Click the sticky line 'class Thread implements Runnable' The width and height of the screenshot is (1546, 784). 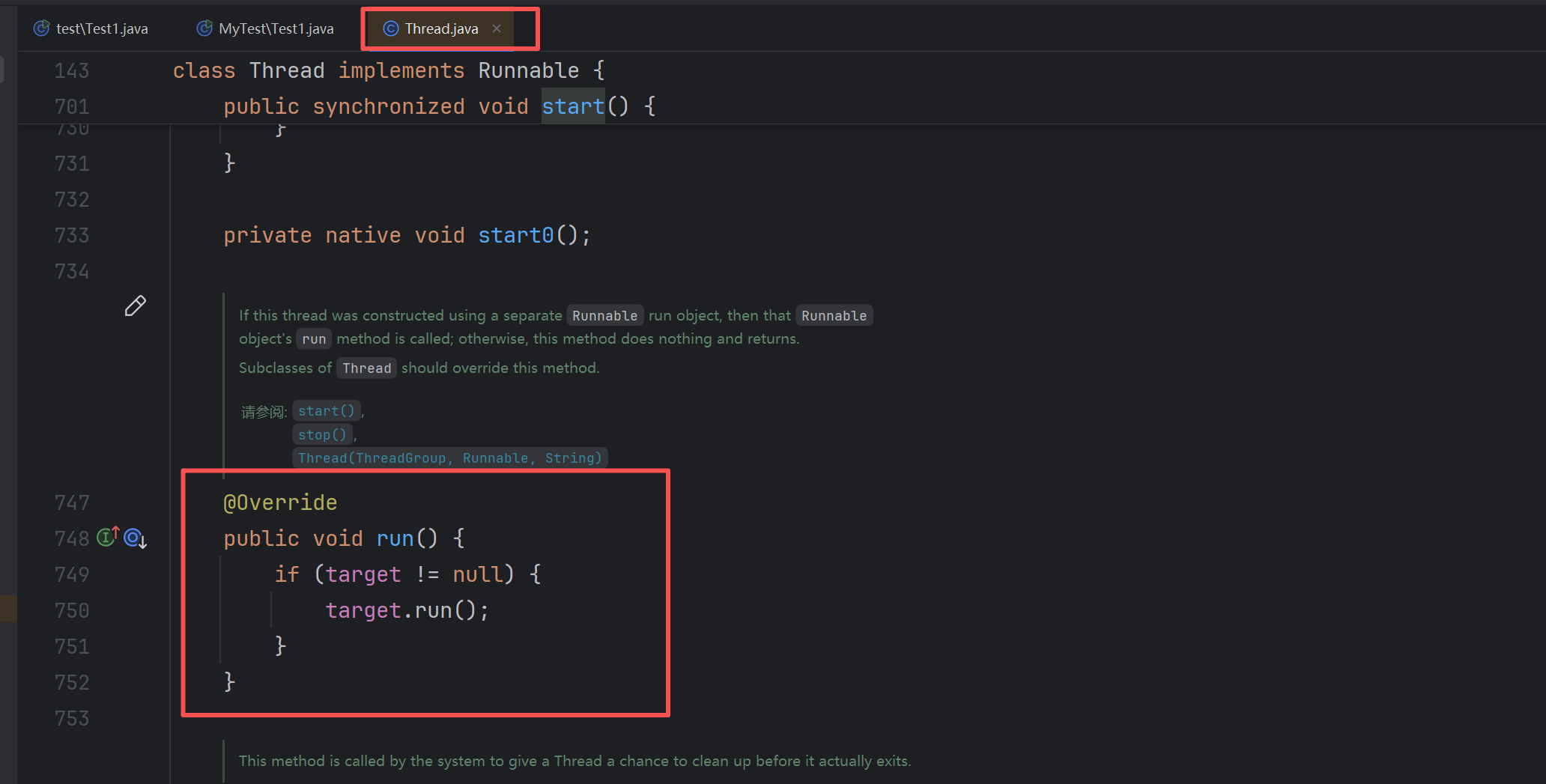(x=389, y=70)
